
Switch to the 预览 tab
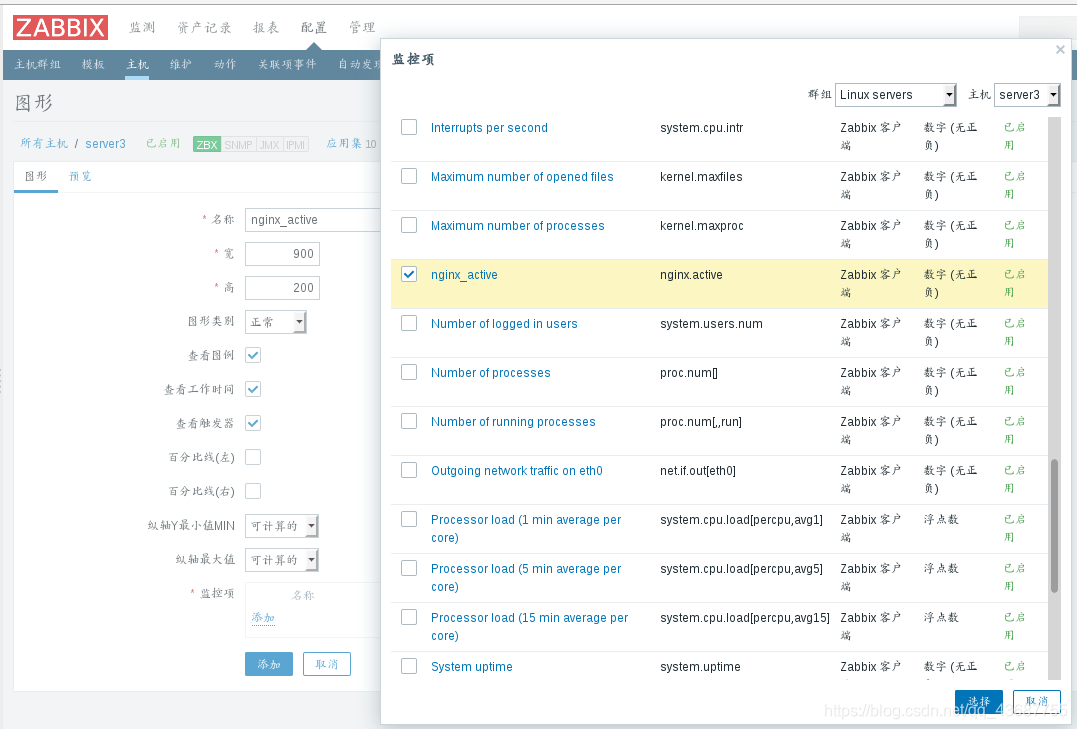[80, 177]
